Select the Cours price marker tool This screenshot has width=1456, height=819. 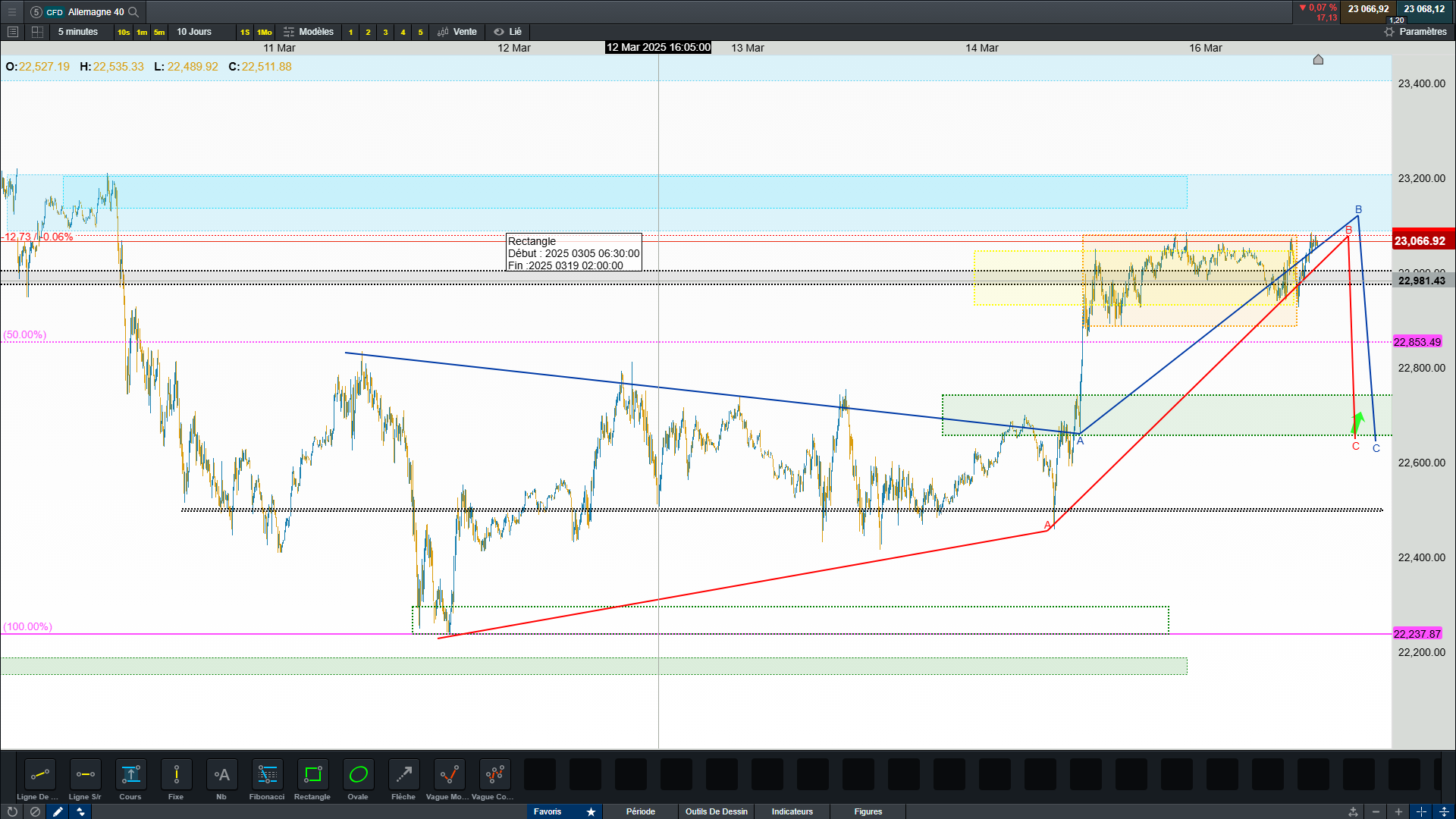(x=130, y=775)
